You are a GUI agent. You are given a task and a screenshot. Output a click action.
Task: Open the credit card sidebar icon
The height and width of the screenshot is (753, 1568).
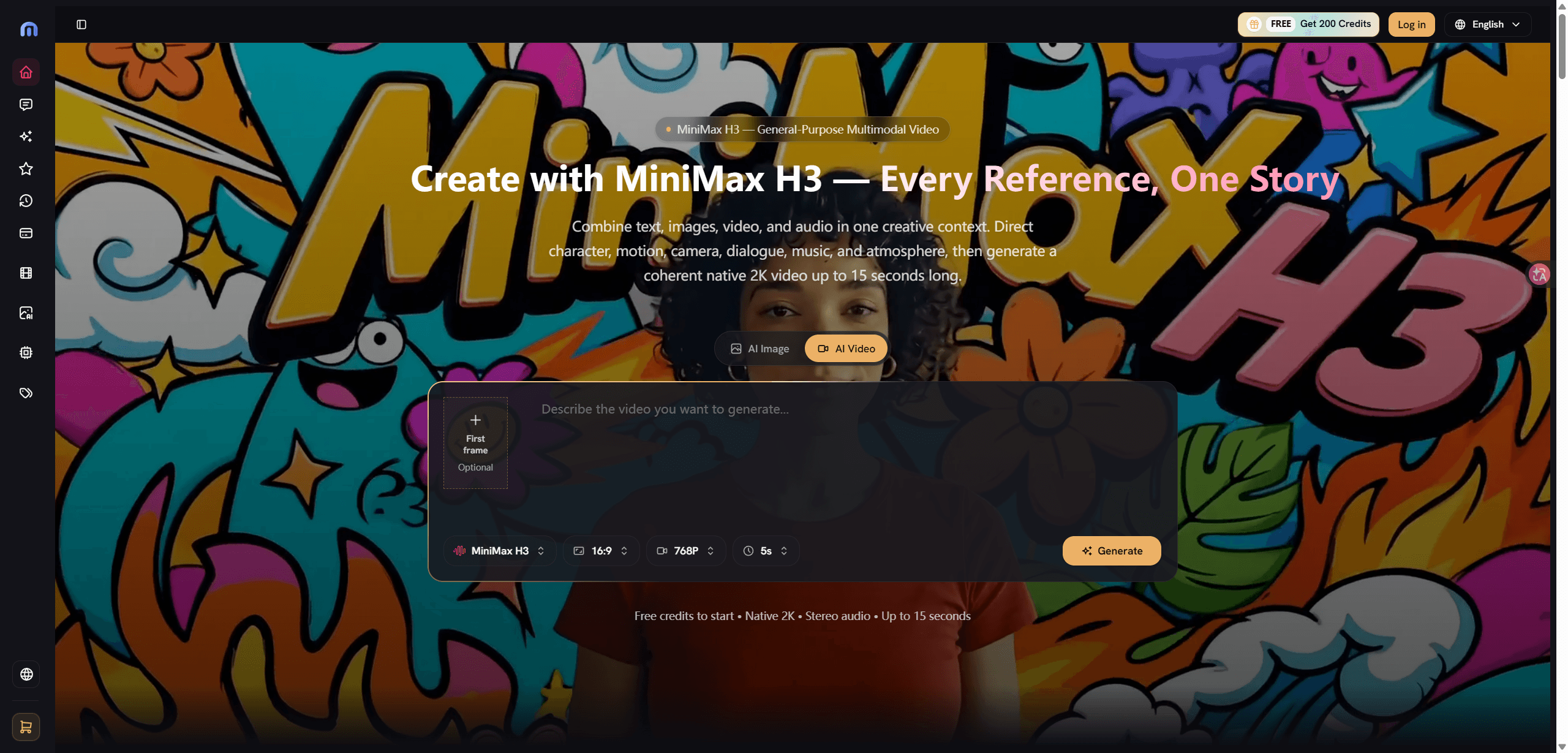pyautogui.click(x=26, y=233)
